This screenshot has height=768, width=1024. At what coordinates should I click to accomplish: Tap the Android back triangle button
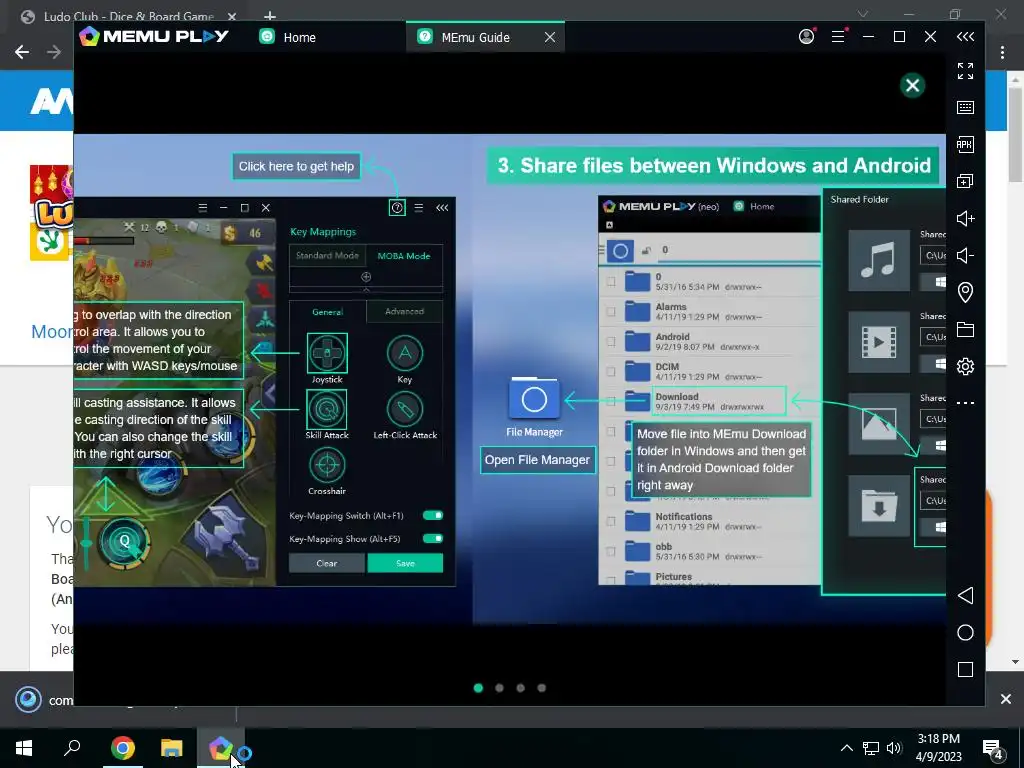tap(965, 596)
